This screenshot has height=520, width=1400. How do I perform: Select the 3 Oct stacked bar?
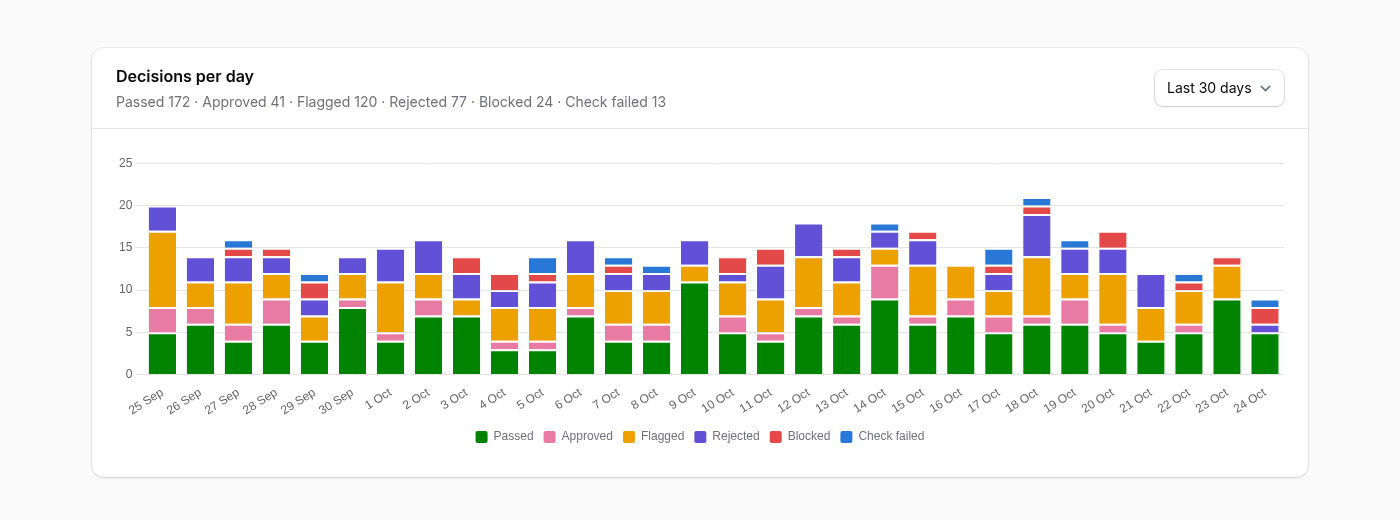click(467, 316)
